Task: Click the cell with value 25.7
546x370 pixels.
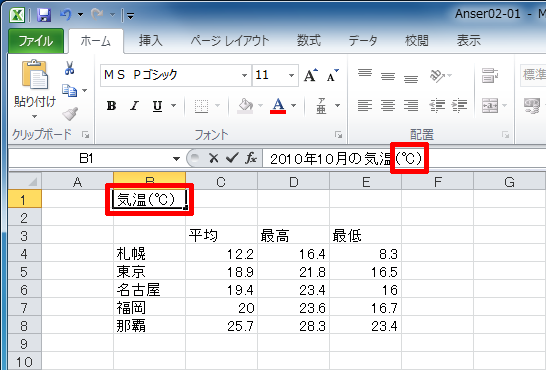Action: (221, 326)
